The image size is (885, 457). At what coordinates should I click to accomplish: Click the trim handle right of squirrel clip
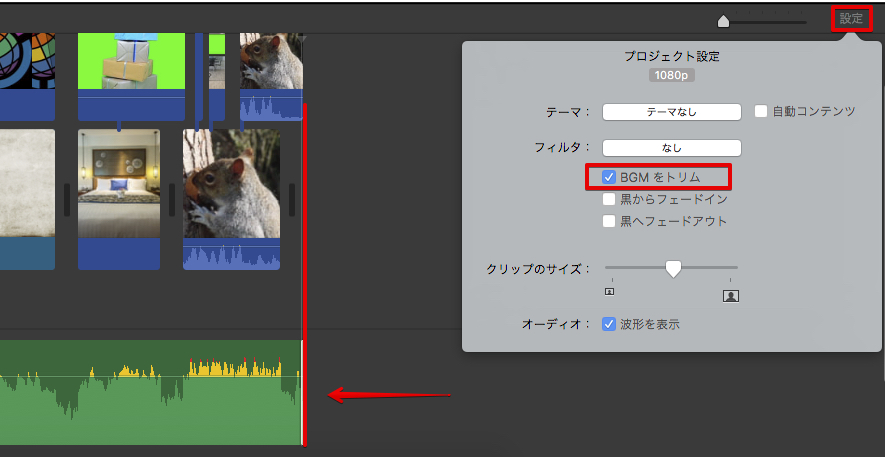(x=292, y=200)
